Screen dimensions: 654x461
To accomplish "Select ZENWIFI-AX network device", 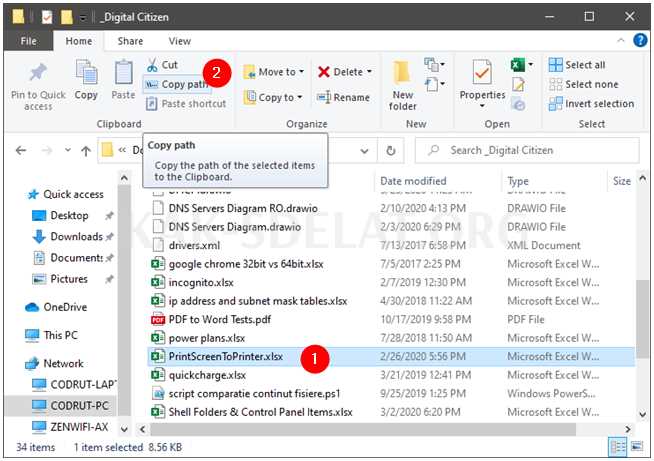I will [x=70, y=426].
